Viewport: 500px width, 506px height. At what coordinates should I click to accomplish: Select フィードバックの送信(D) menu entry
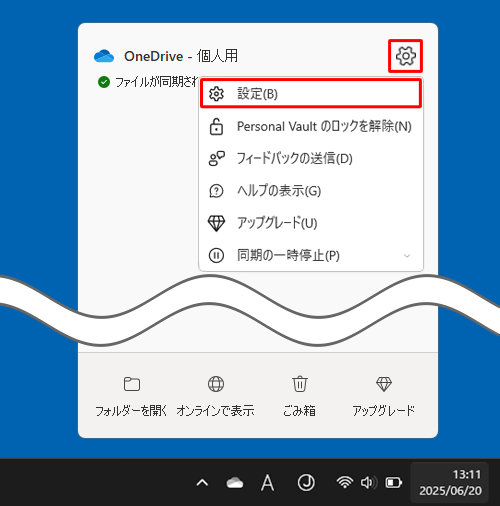311,158
